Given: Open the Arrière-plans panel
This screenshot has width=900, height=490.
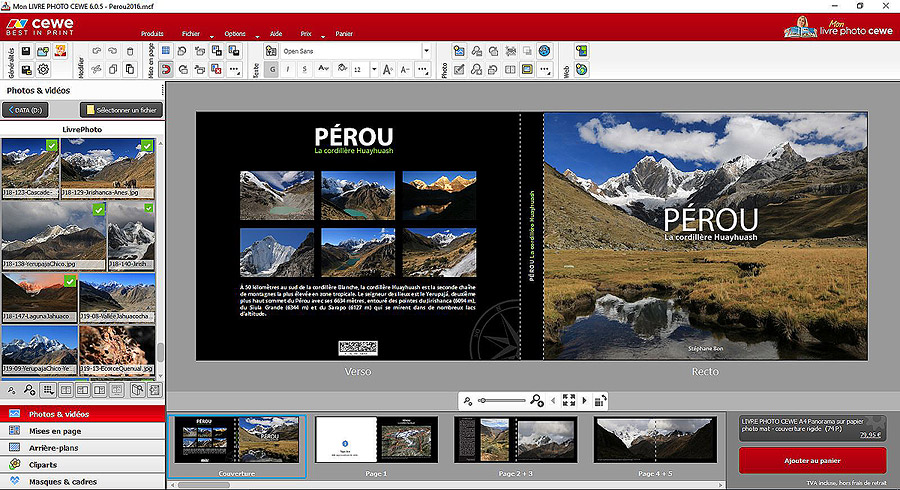Looking at the screenshot, I should point(83,448).
